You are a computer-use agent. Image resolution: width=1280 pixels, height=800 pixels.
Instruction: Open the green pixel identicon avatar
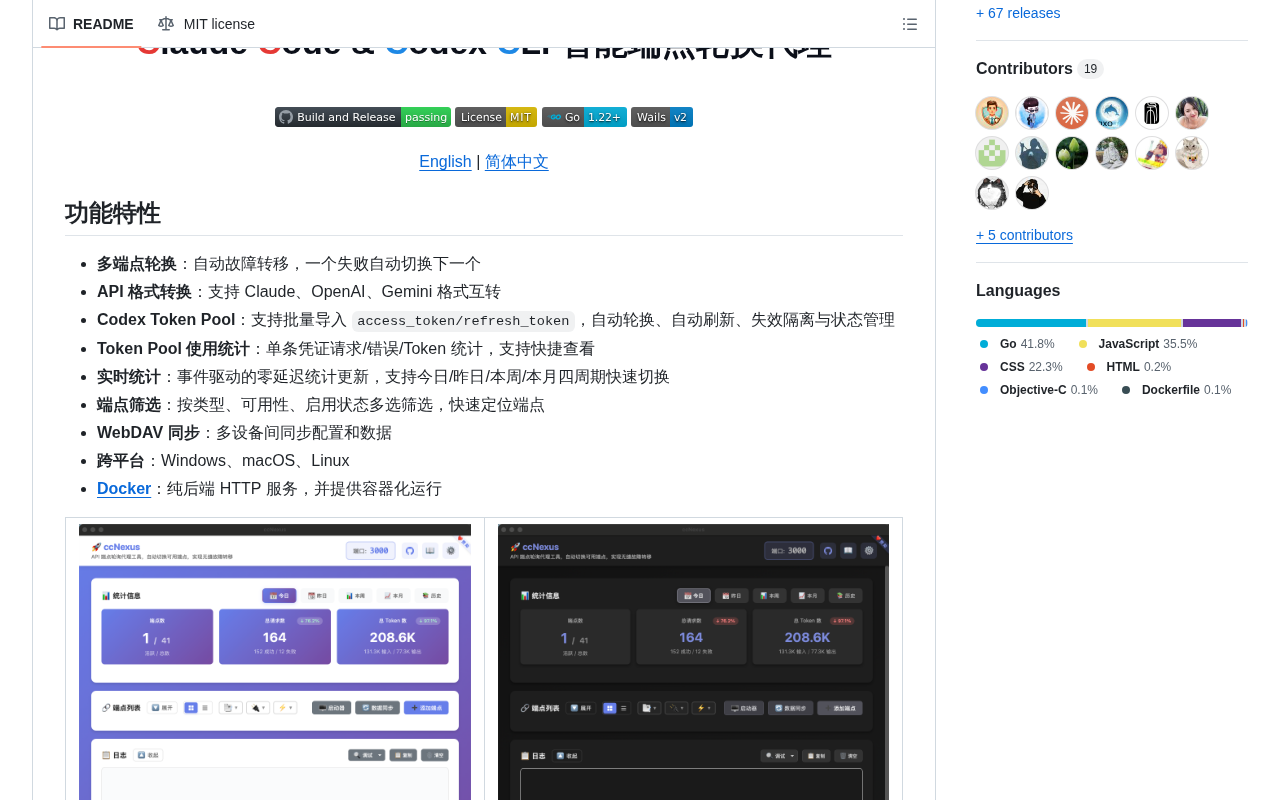point(992,153)
